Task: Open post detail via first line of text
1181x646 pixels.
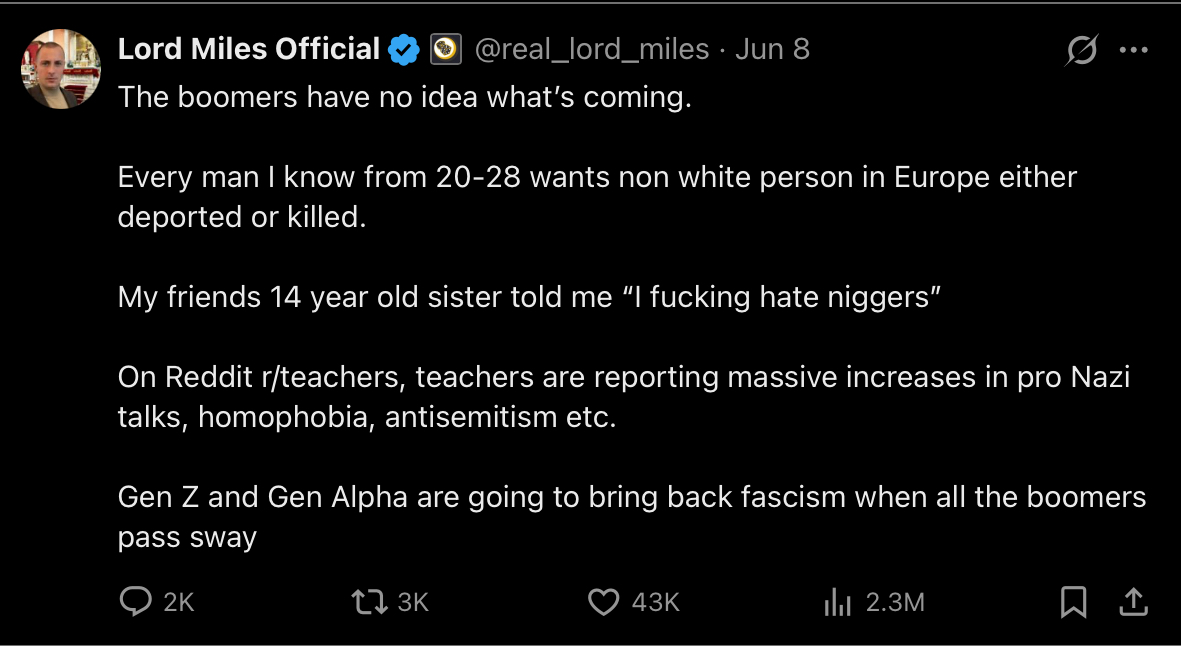Action: pyautogui.click(x=404, y=98)
